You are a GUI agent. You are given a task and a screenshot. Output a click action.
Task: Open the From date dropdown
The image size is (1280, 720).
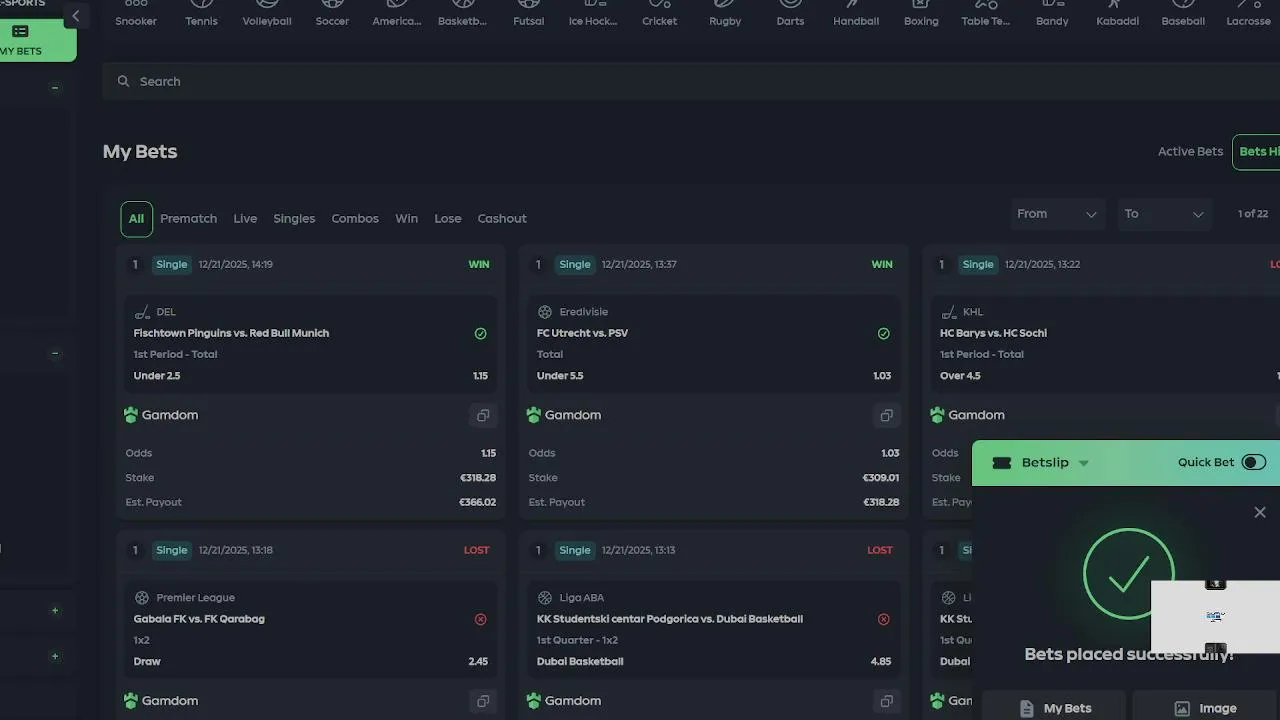[x=1057, y=214]
